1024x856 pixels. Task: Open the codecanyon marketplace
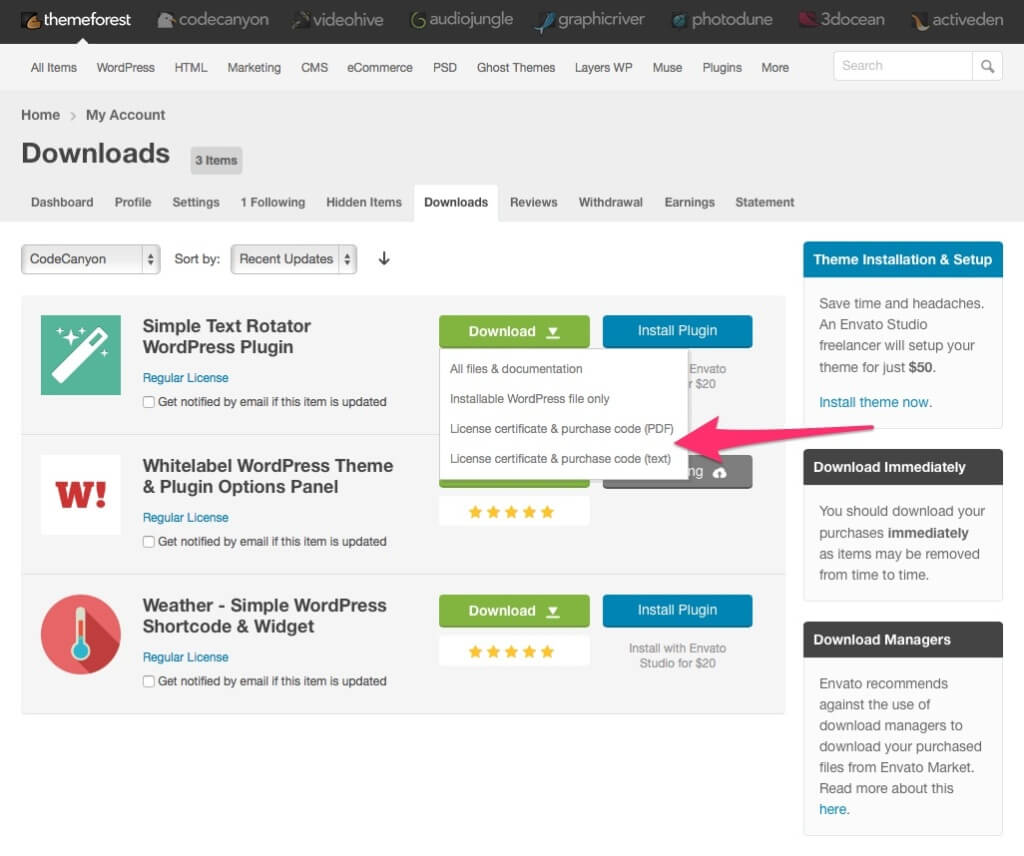click(x=212, y=19)
